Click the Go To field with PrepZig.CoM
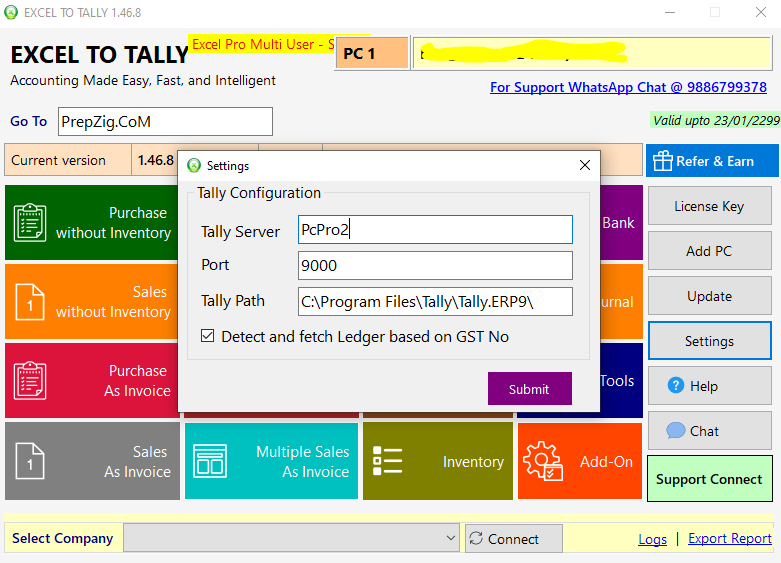 (x=165, y=121)
